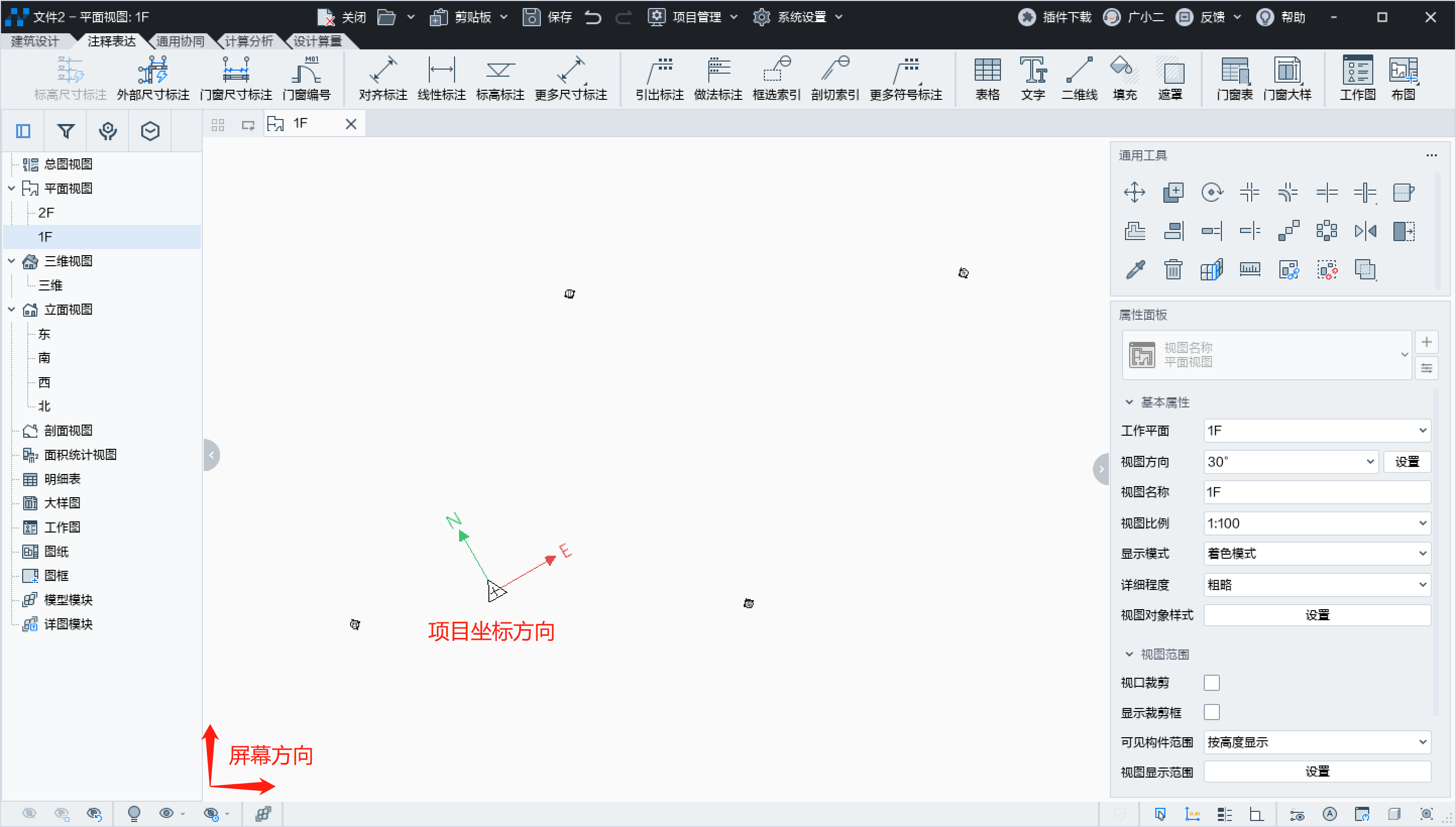Open the 计算分析 ribbon tab
The height and width of the screenshot is (827, 1456).
(249, 41)
